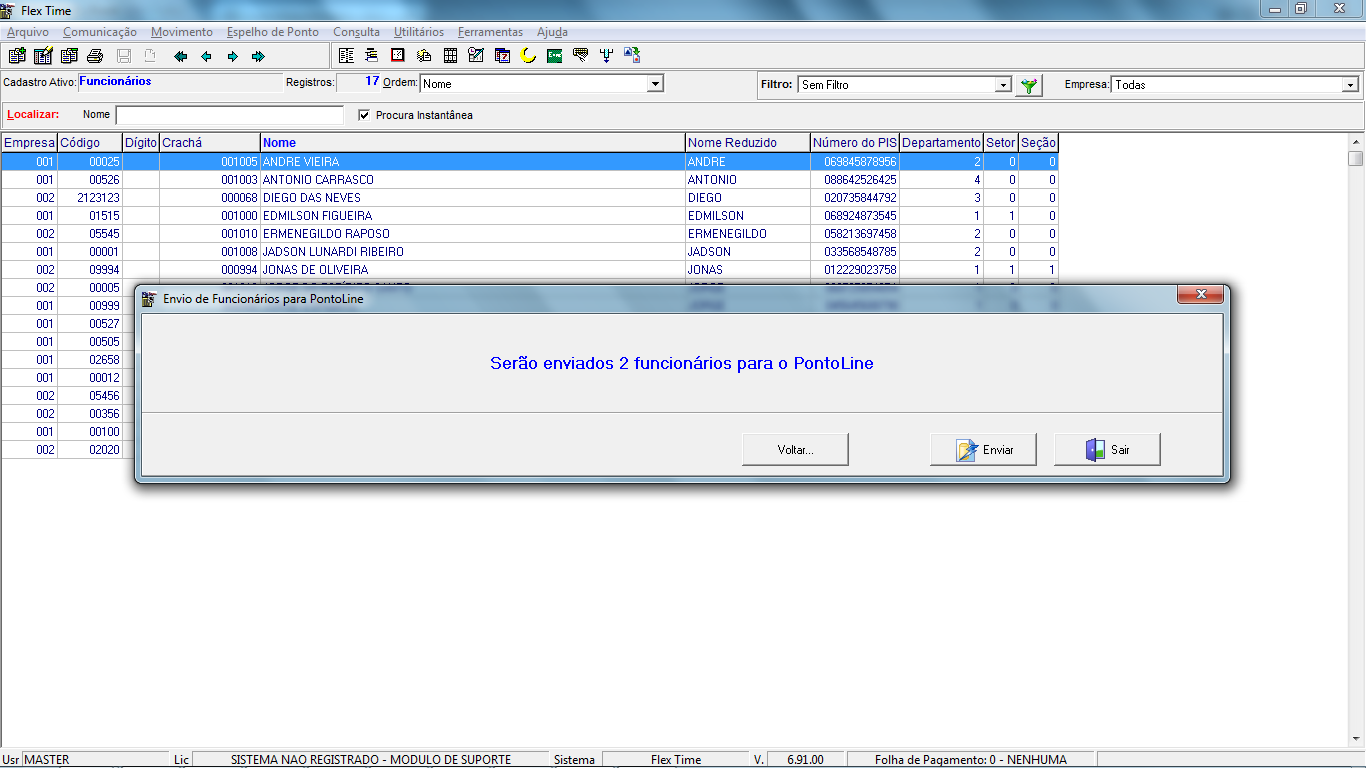This screenshot has height=768, width=1366.
Task: Click code cell 2123123
Action: coord(90,198)
